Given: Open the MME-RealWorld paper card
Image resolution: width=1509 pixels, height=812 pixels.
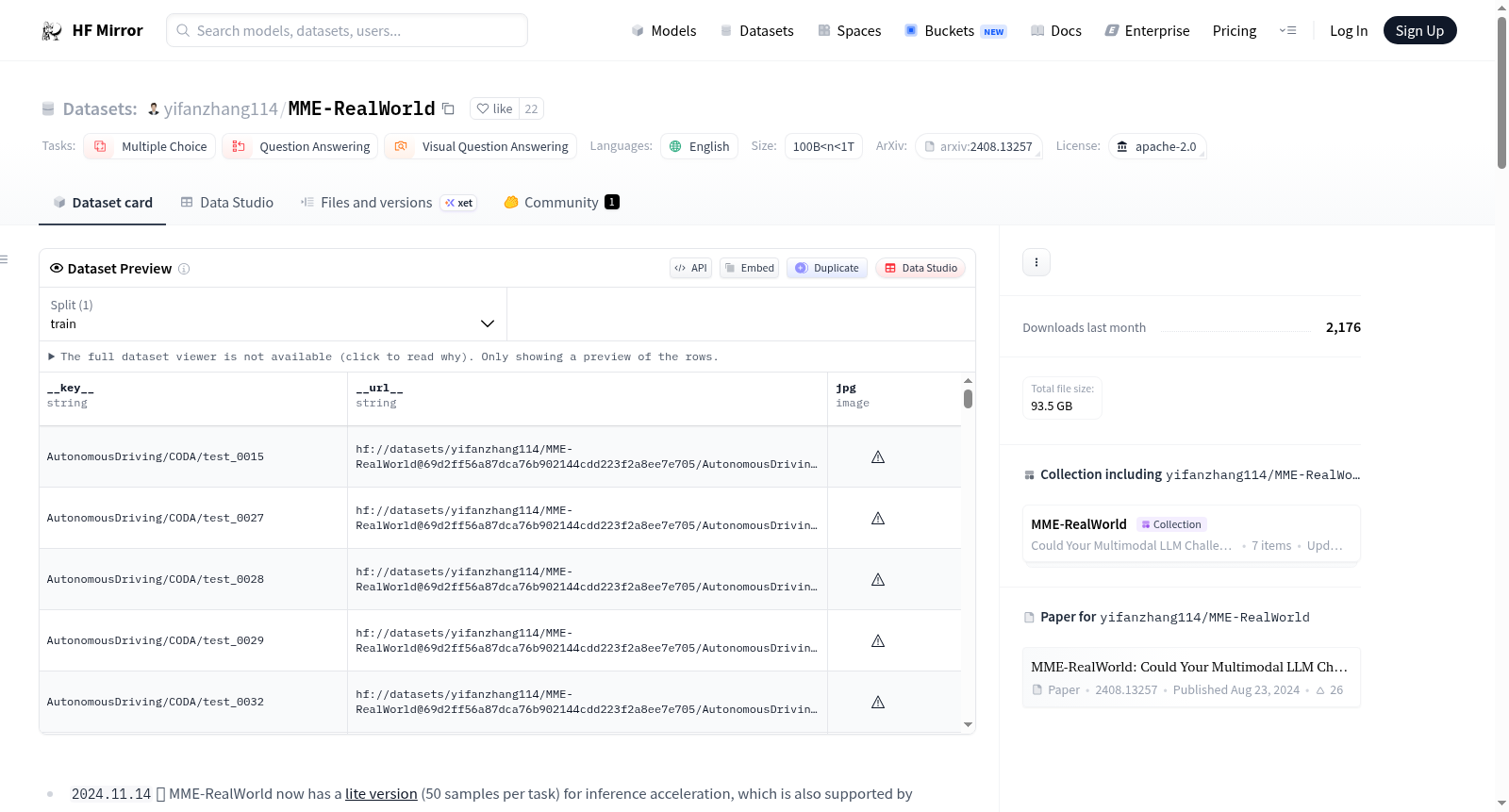Looking at the screenshot, I should click(x=1191, y=677).
